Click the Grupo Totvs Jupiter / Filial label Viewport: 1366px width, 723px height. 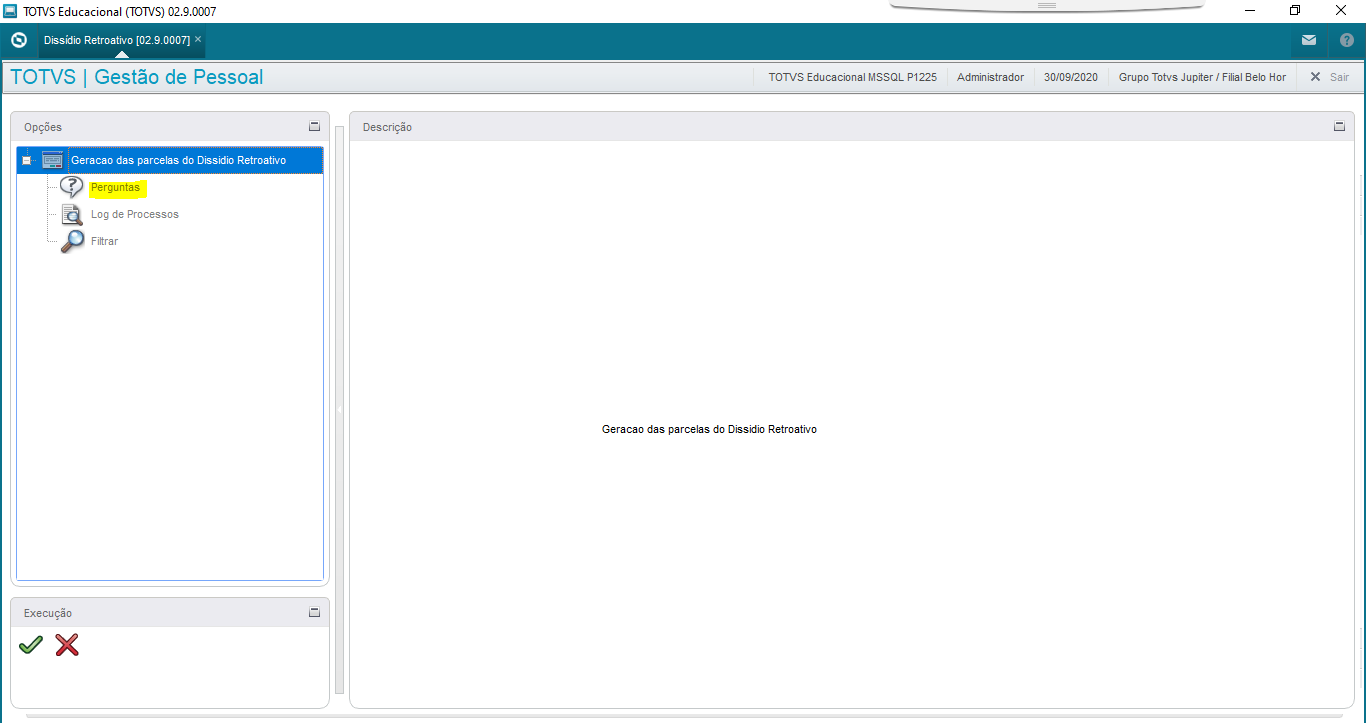pyautogui.click(x=1202, y=77)
